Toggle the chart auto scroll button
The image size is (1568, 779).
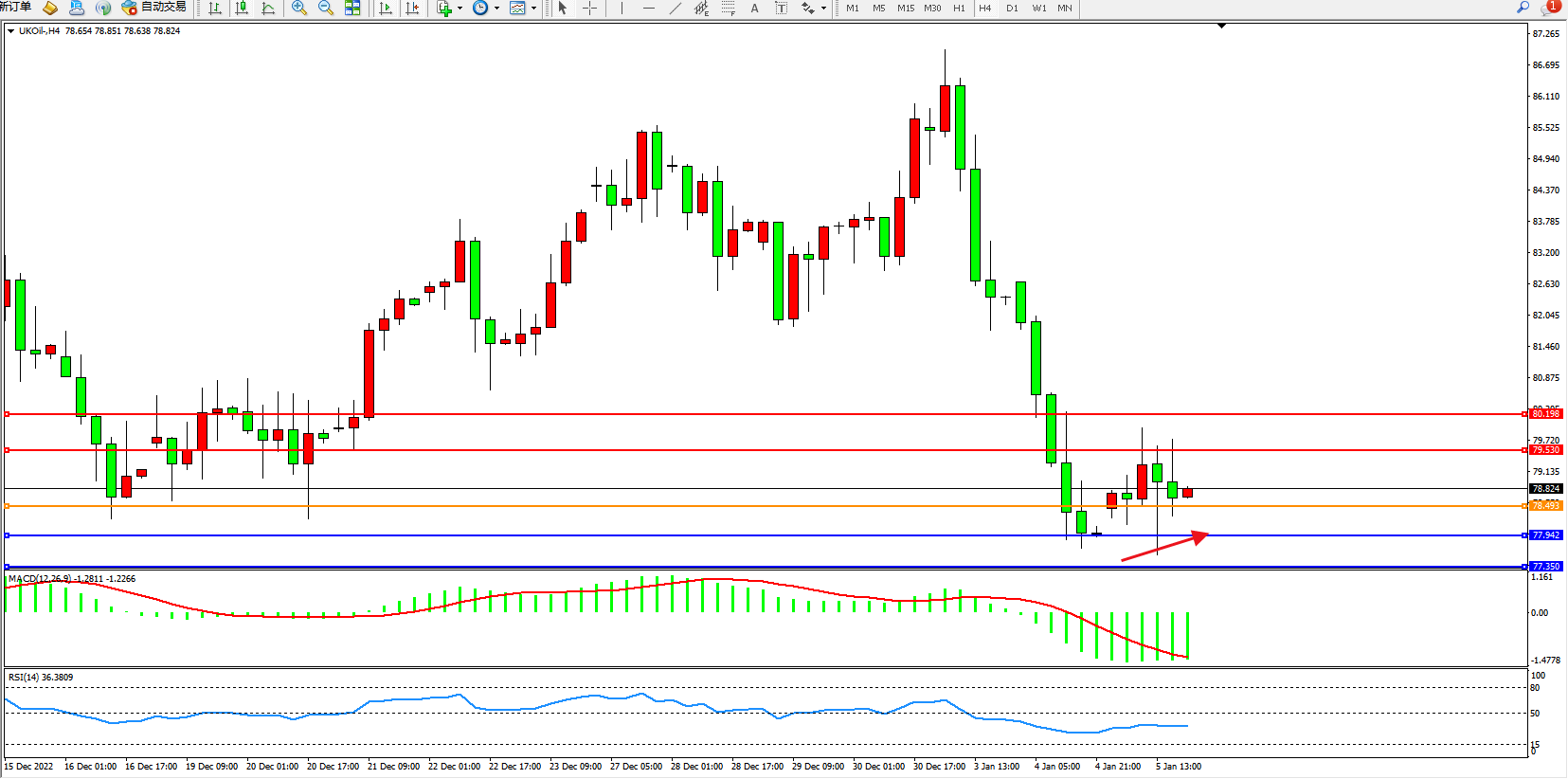[x=386, y=8]
